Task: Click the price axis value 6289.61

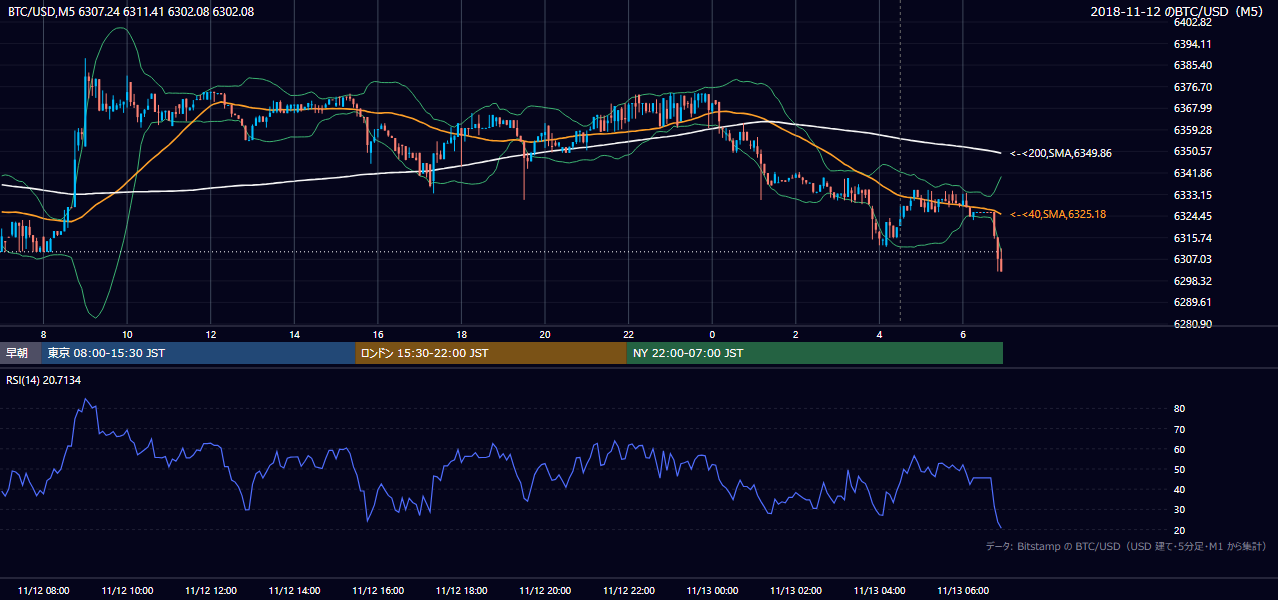Action: click(x=1193, y=302)
